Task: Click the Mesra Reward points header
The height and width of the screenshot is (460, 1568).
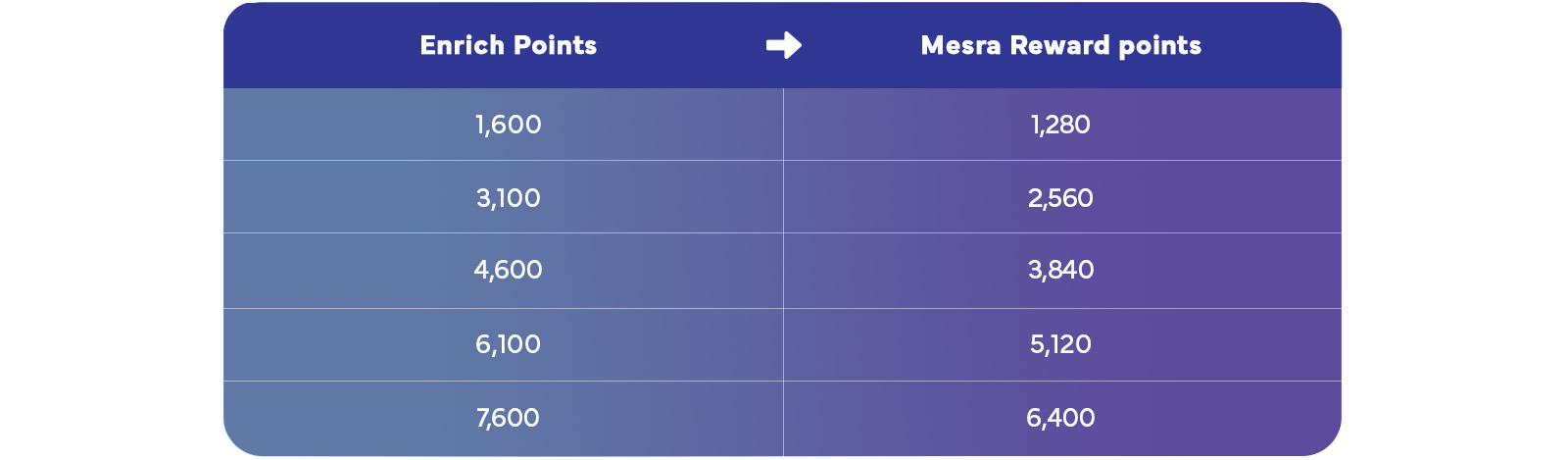Action: tap(1060, 45)
